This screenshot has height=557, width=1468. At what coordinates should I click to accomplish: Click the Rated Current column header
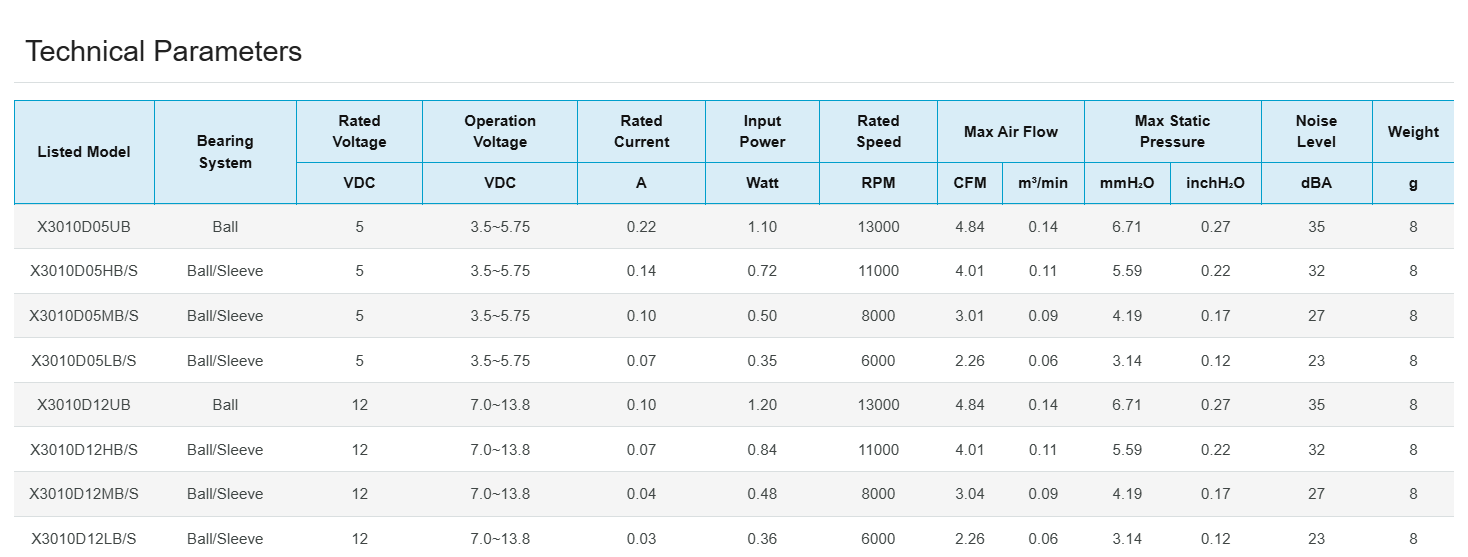point(641,131)
